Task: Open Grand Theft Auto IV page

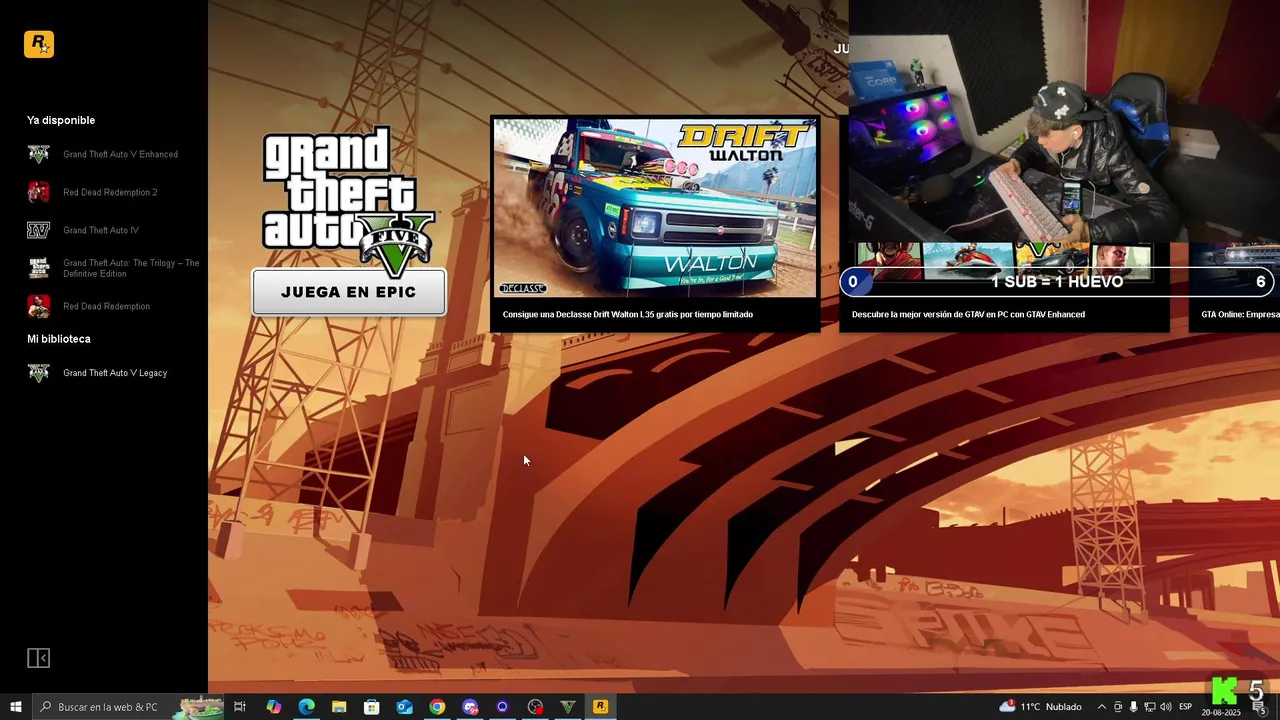Action: (x=101, y=230)
